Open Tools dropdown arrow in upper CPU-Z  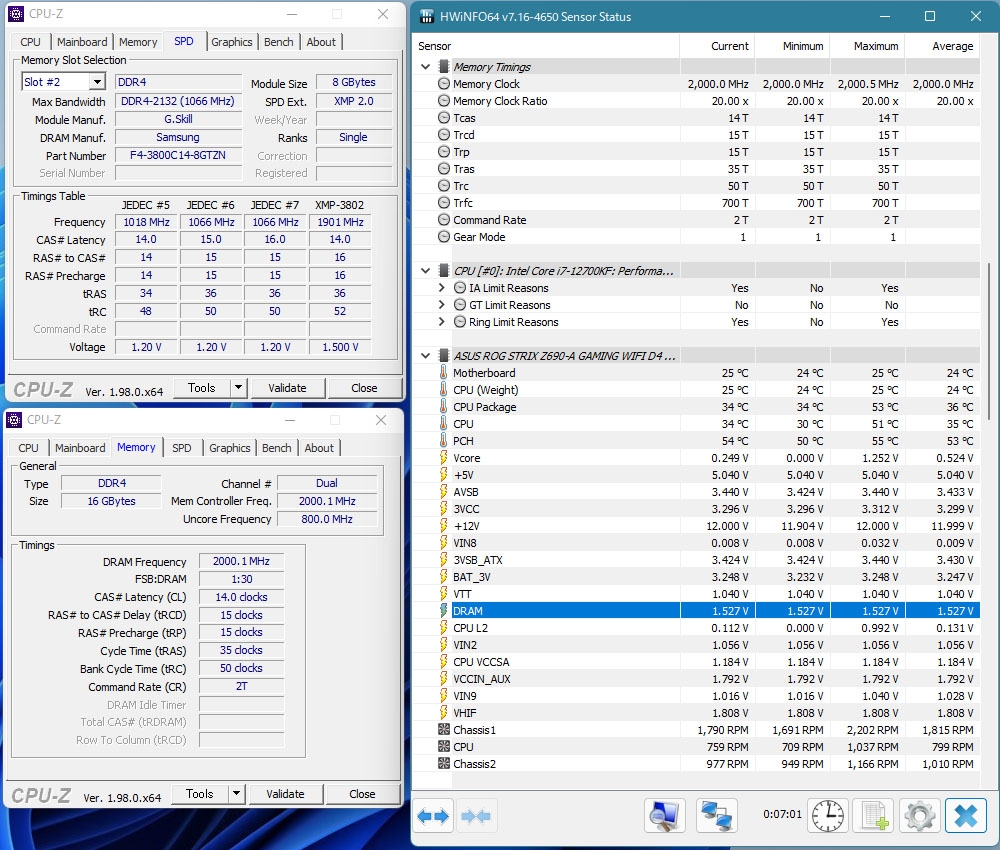[238, 387]
